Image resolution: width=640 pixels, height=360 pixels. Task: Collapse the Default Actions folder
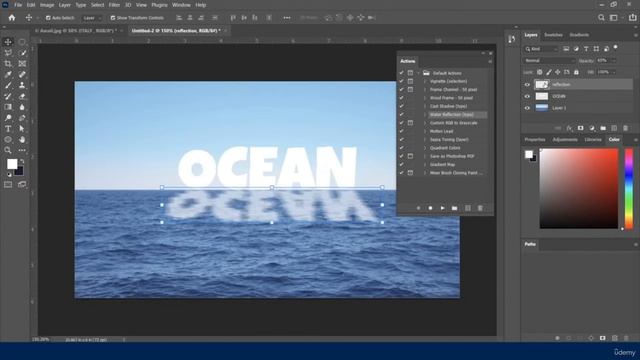419,73
